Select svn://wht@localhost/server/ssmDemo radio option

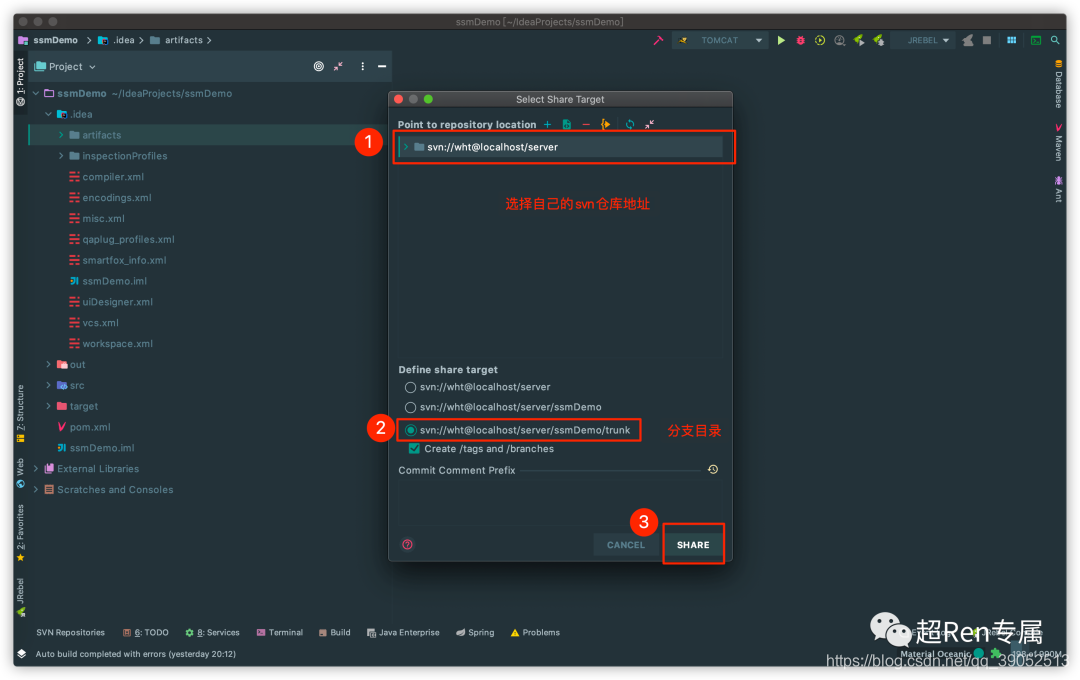click(x=411, y=408)
